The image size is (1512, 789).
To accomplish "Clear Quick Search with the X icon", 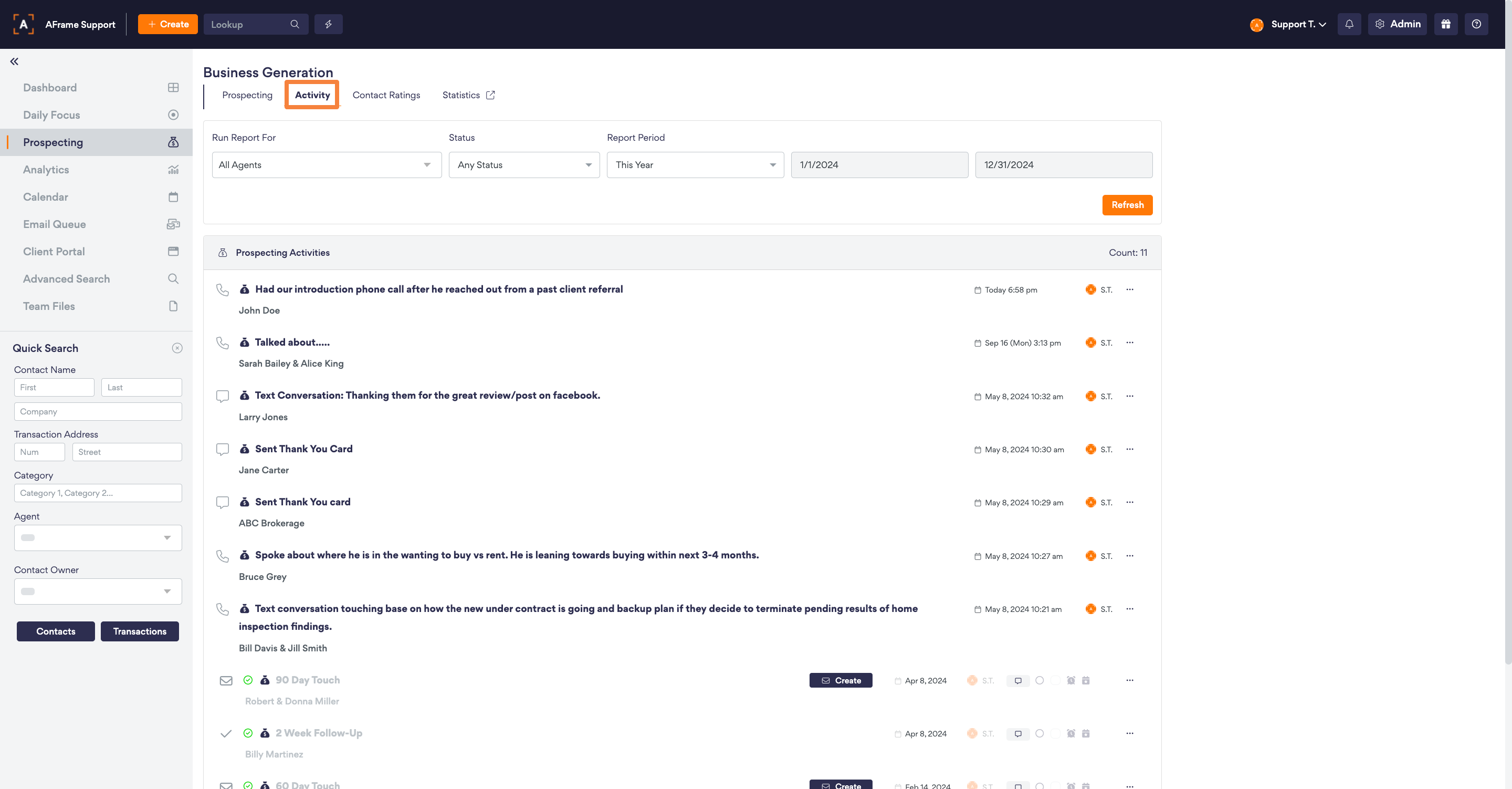I will pyautogui.click(x=177, y=348).
